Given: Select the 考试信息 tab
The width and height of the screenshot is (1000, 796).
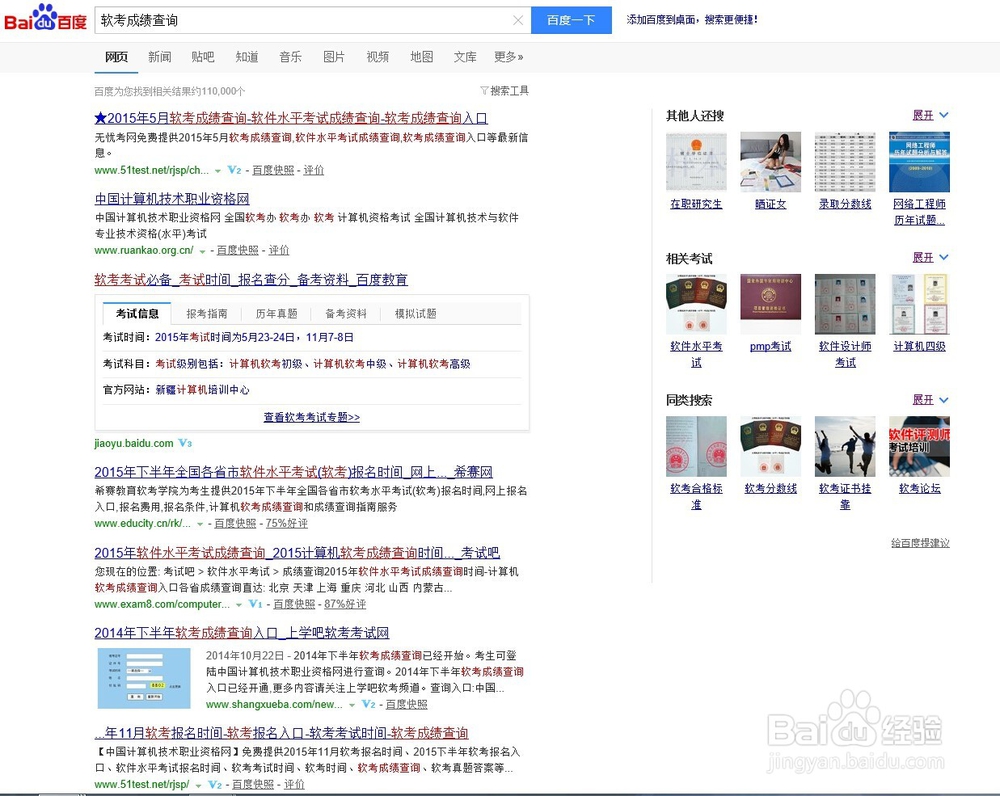Looking at the screenshot, I should [x=137, y=313].
